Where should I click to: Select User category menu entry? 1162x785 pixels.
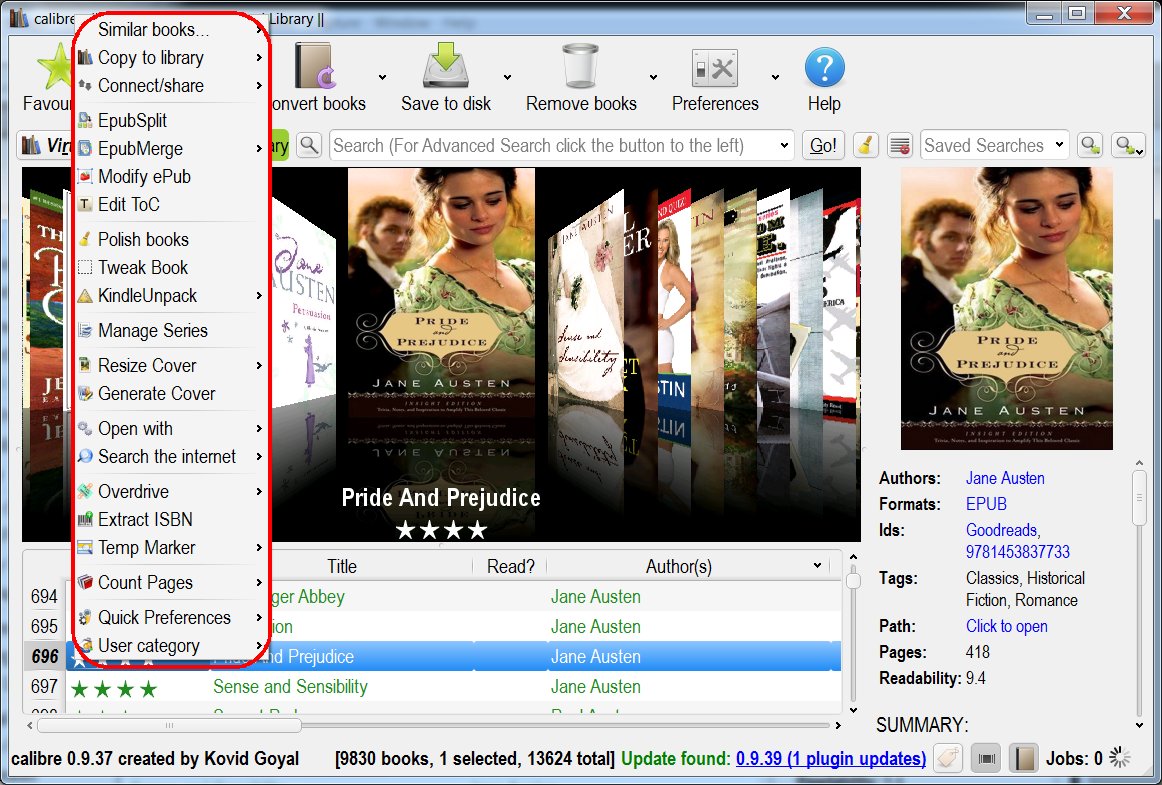click(x=170, y=646)
